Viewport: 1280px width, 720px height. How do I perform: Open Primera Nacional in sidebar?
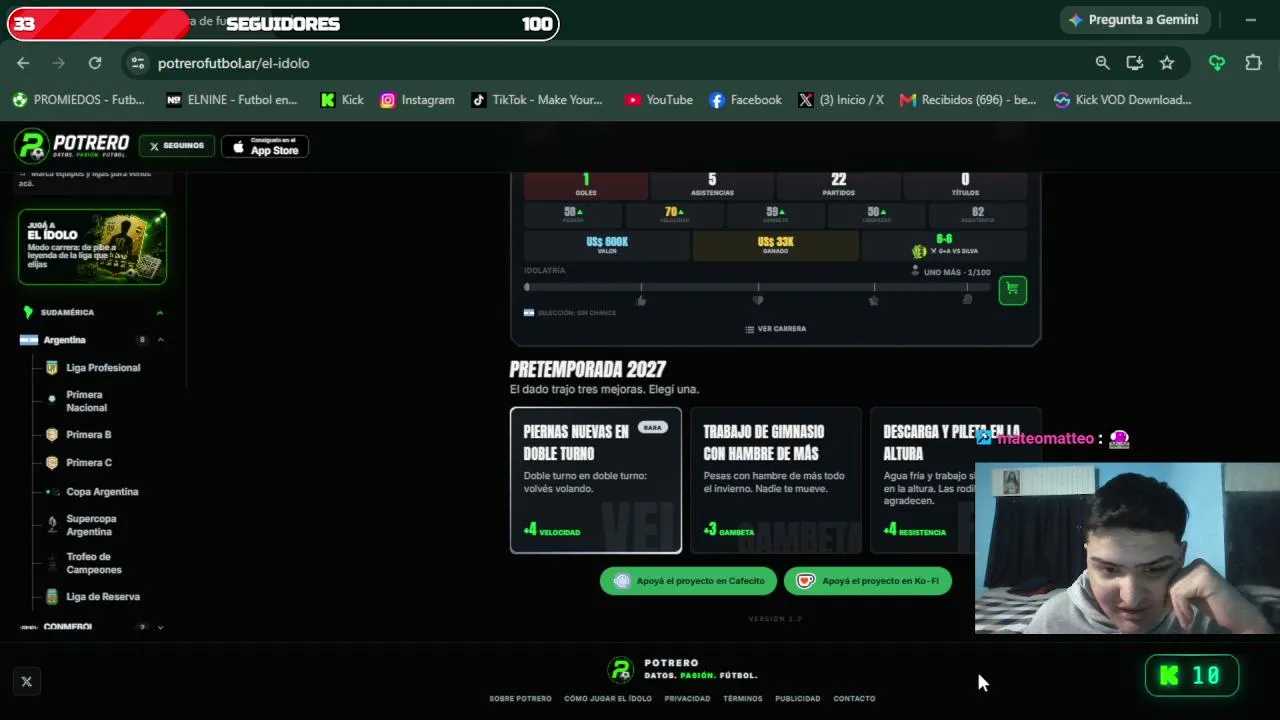[x=87, y=401]
